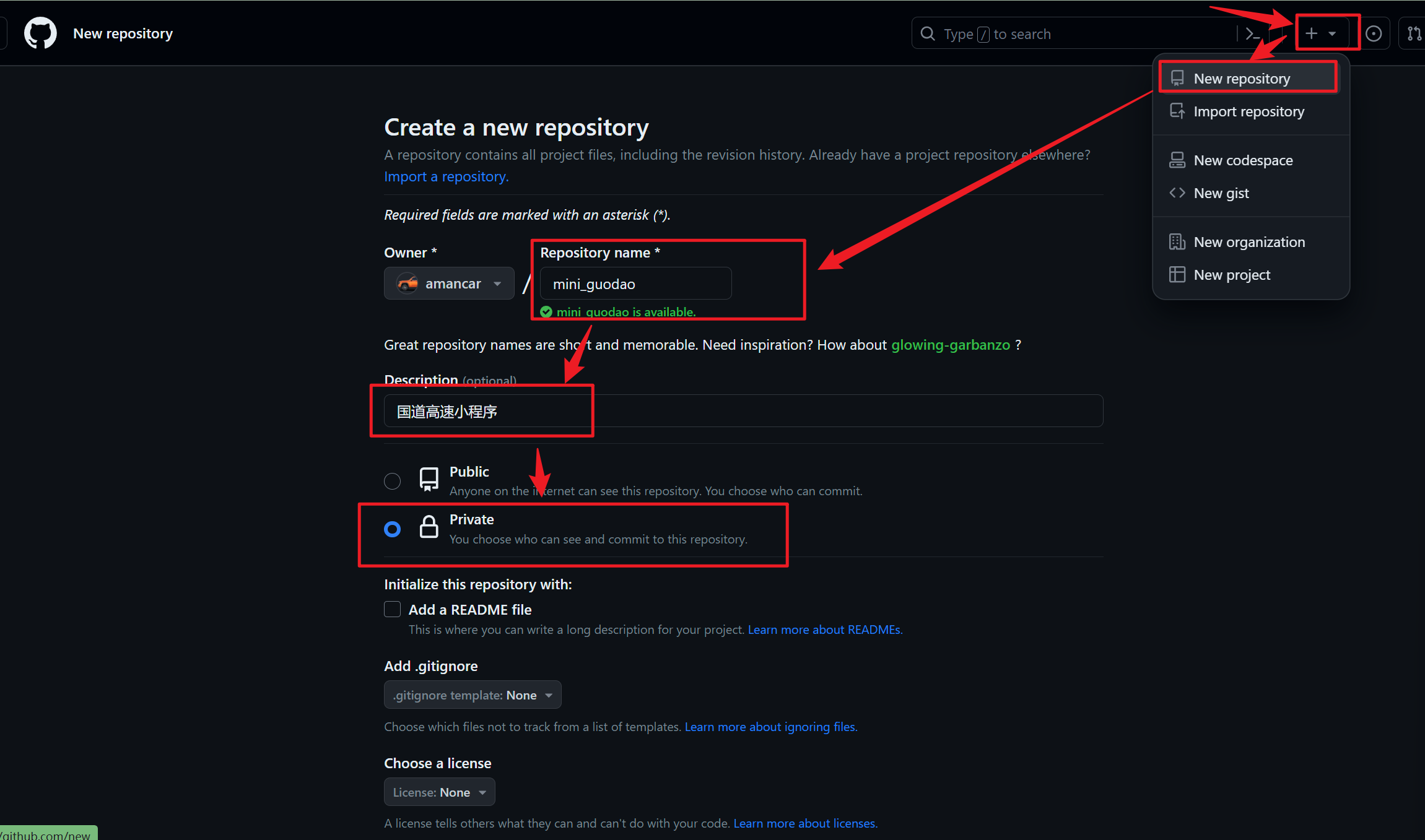The width and height of the screenshot is (1425, 840).
Task: Expand the .gitignore template dropdown
Action: pyautogui.click(x=473, y=695)
